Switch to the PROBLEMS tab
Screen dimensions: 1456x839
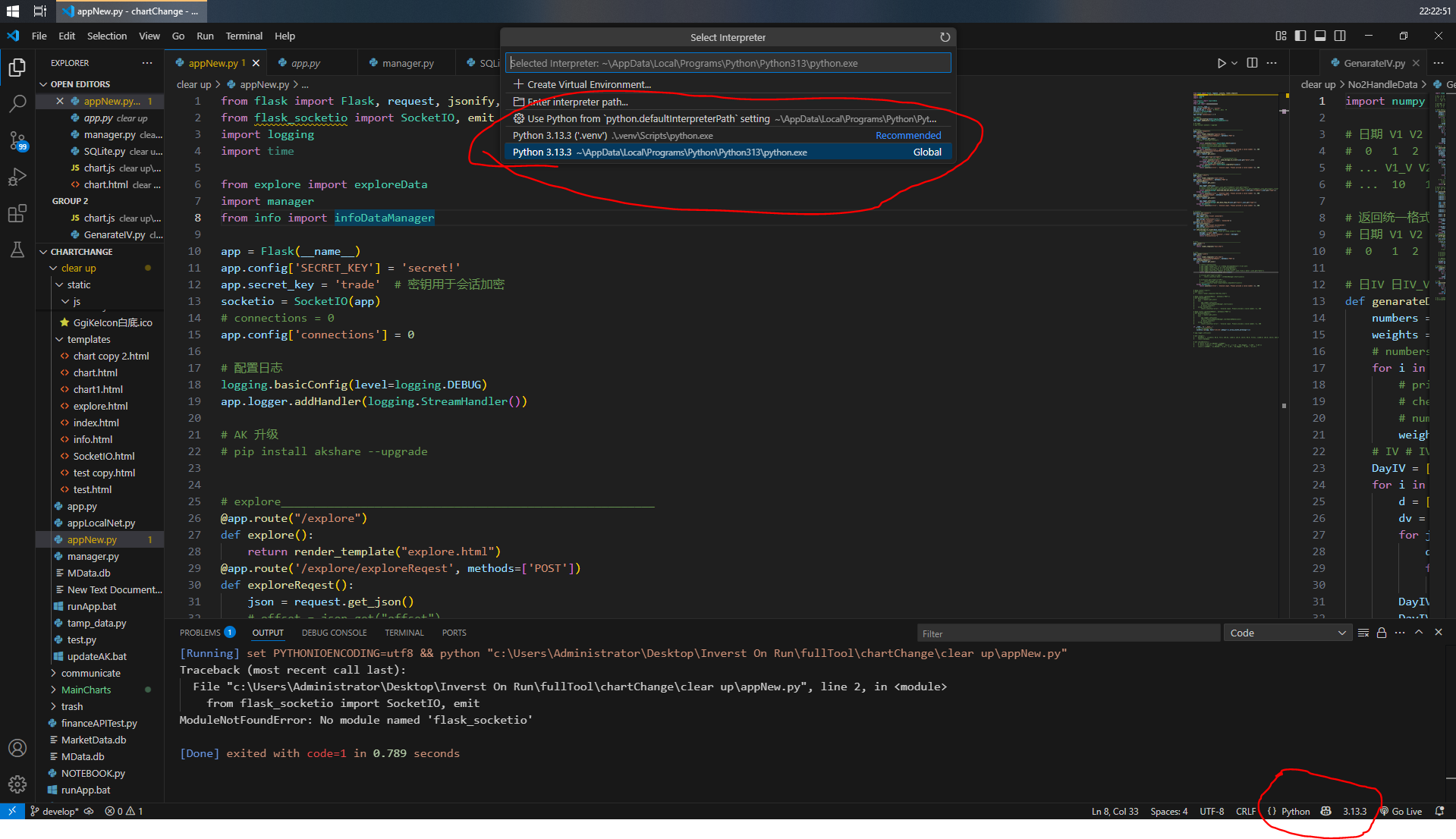click(200, 633)
